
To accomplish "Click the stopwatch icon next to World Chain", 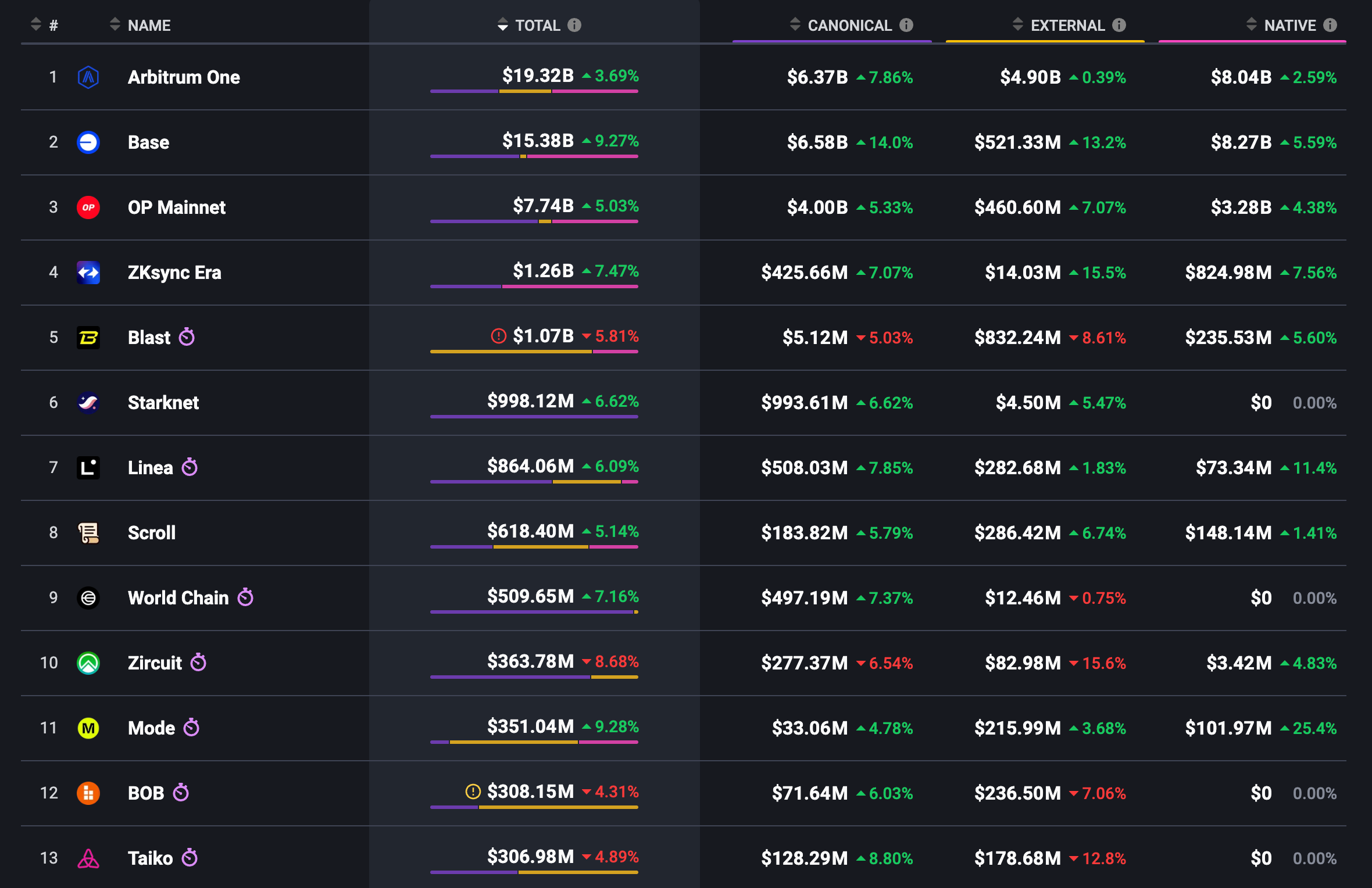I will point(245,597).
